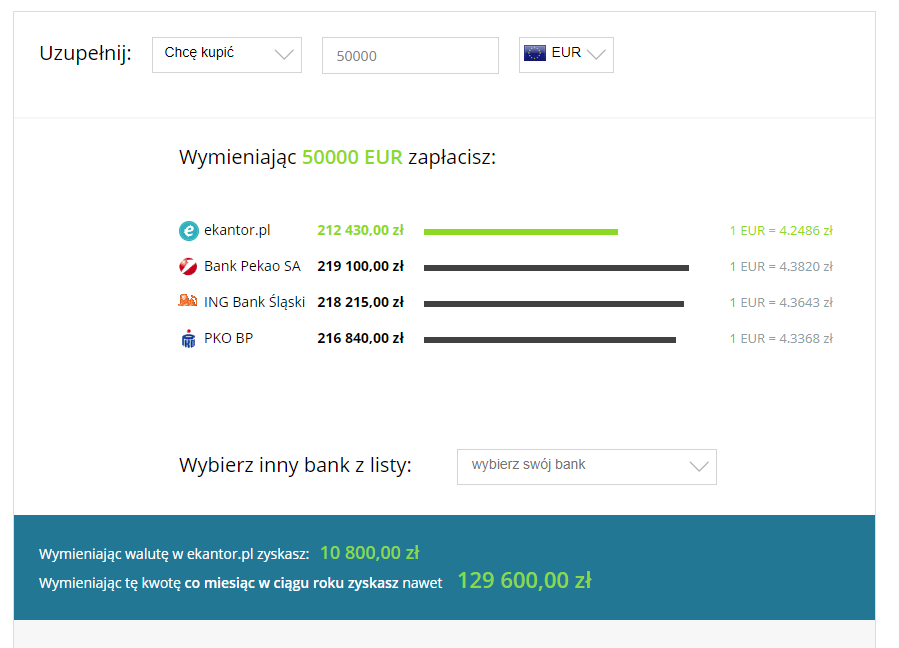
Task: Select the Bank Pekao SA name
Action: tap(252, 266)
